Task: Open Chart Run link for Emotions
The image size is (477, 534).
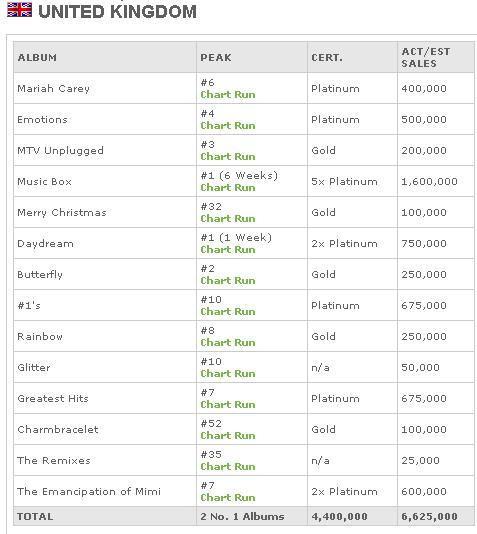Action: (x=228, y=125)
